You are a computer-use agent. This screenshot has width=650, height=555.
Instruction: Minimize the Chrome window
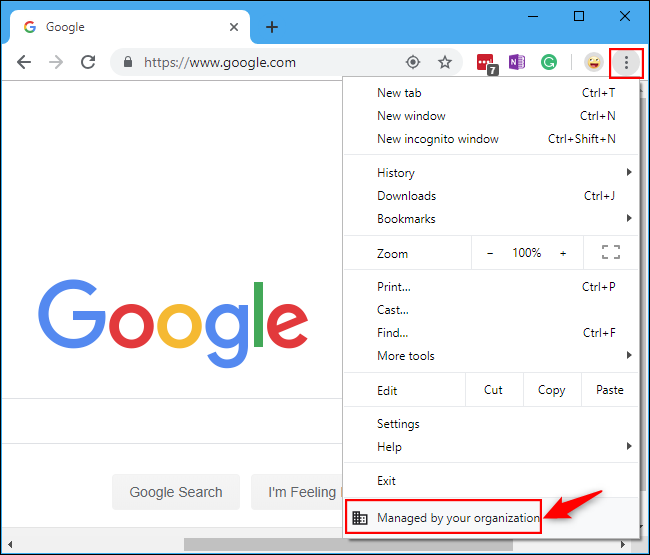coord(533,17)
